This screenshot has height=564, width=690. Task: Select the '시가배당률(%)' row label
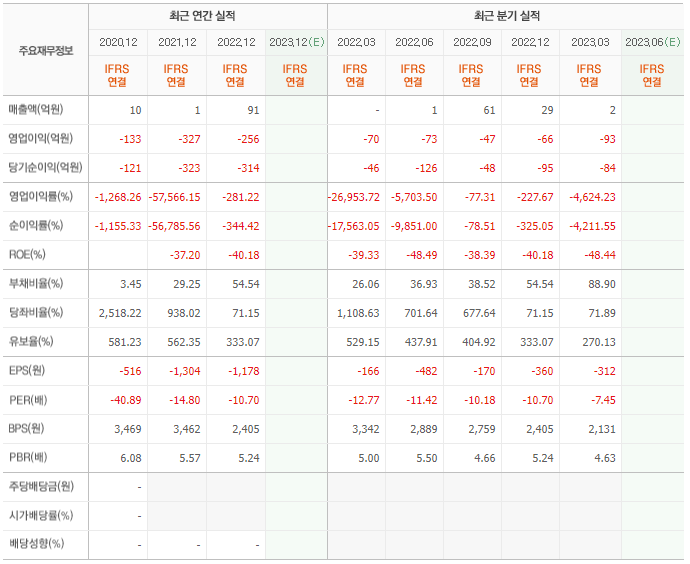pos(41,516)
